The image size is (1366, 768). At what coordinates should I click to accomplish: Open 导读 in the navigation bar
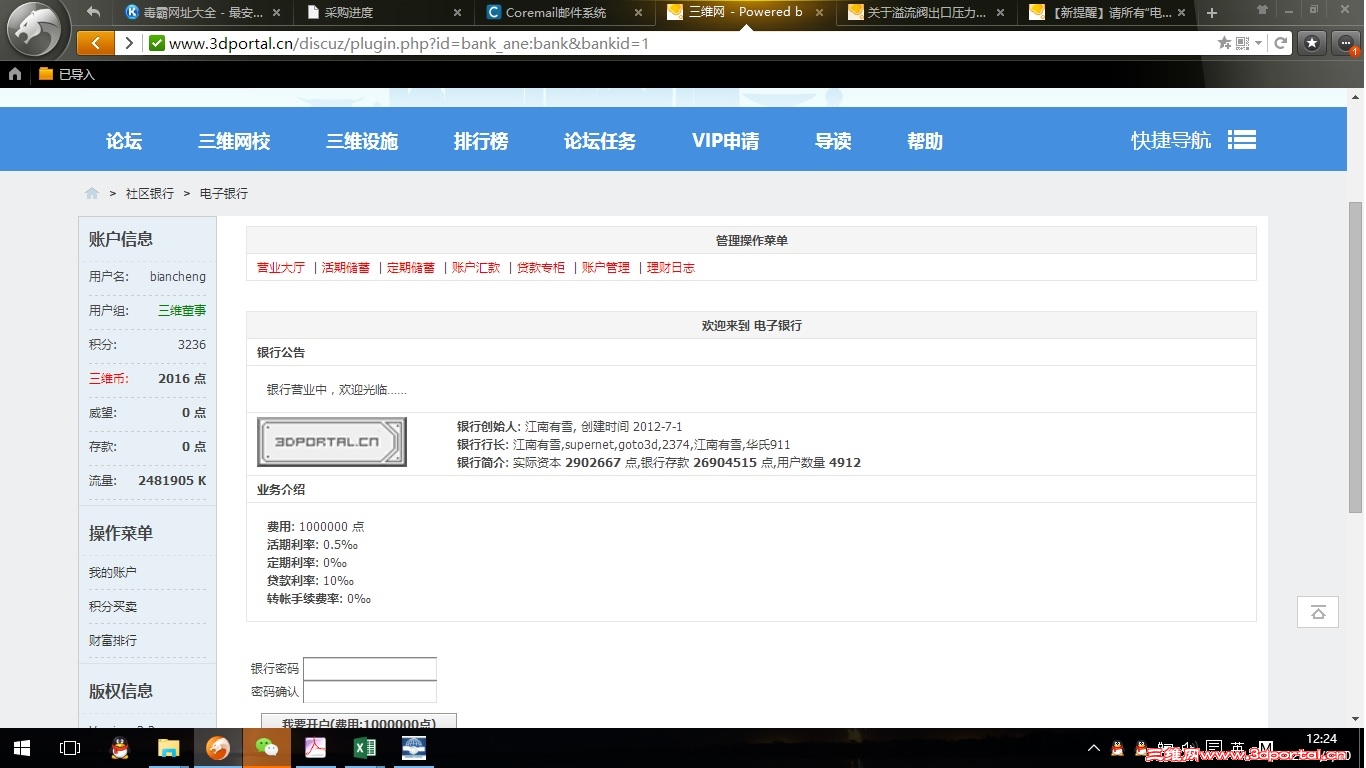click(x=833, y=141)
